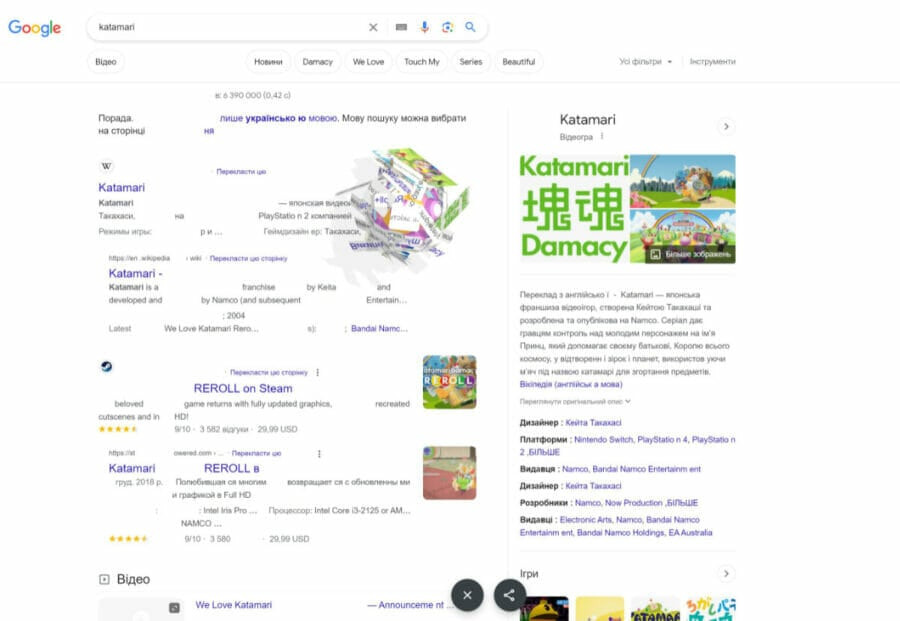The height and width of the screenshot is (621, 900).
Task: Open REROLL on Steam result
Action: pos(243,389)
